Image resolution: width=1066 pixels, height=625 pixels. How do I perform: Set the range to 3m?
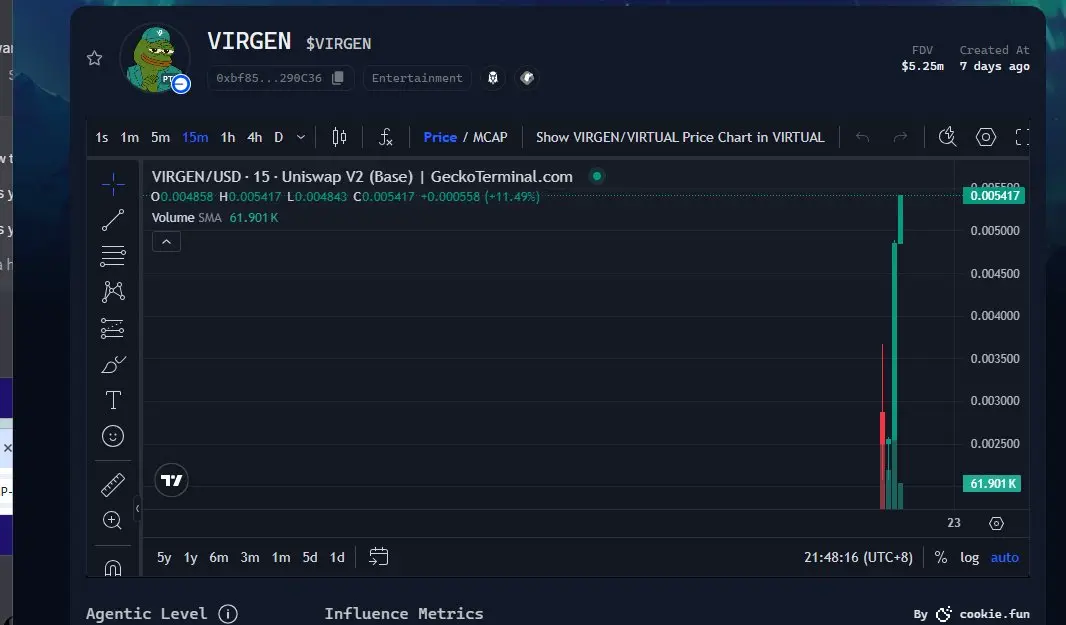(x=250, y=558)
